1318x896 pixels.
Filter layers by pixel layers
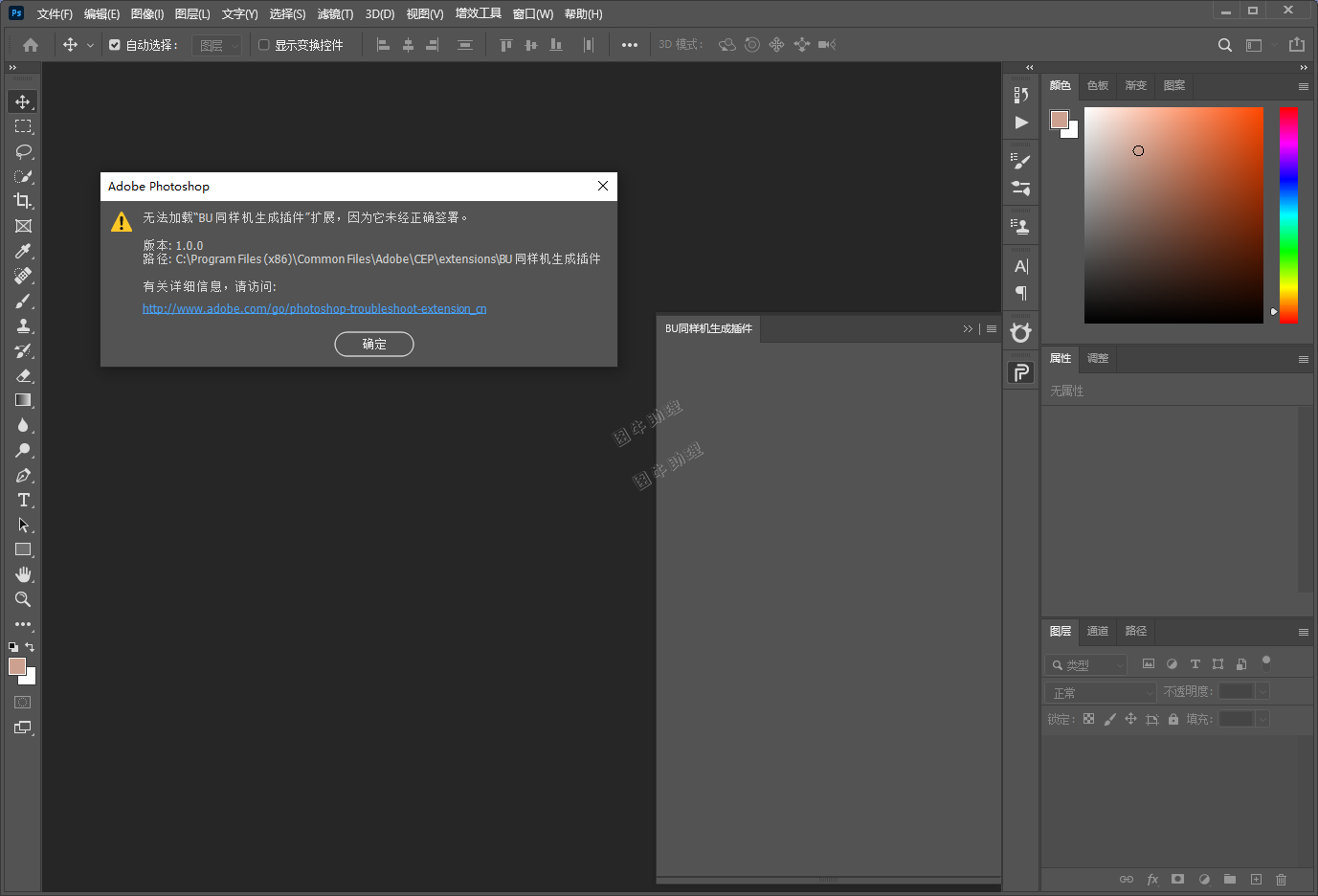1149,664
